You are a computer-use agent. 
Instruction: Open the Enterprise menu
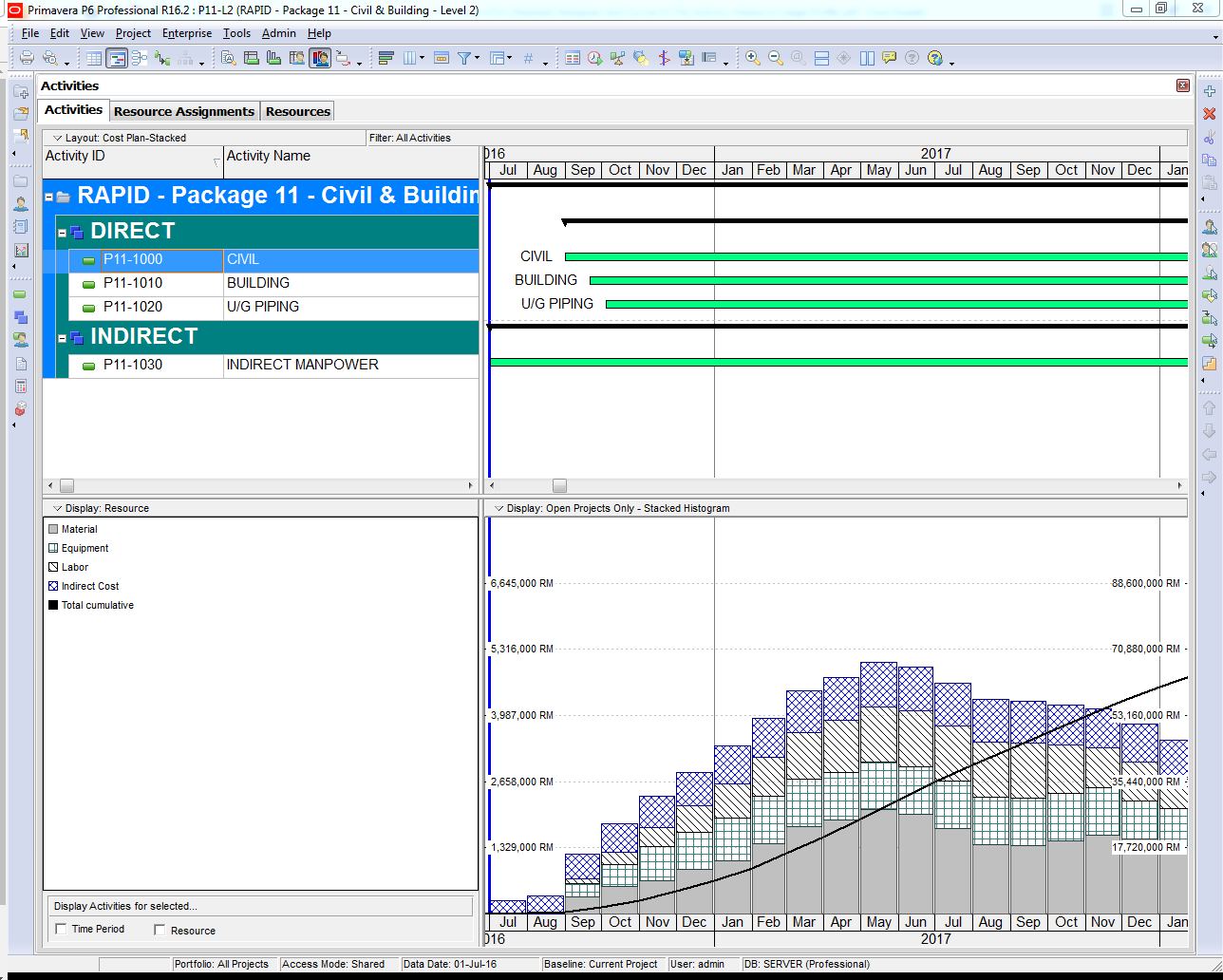[186, 33]
